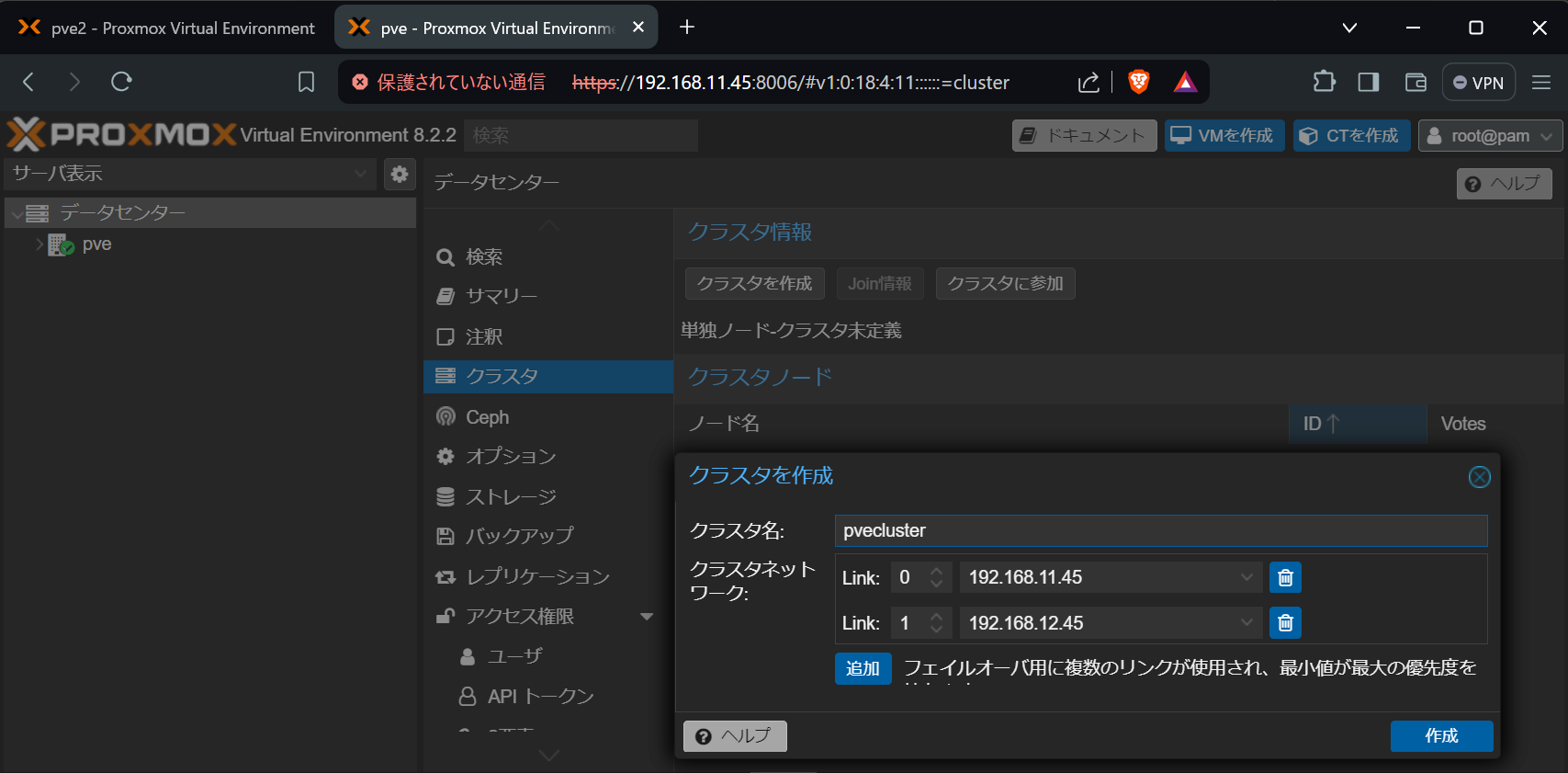
Task: Open the root@pam user menu
Action: pos(1490,136)
